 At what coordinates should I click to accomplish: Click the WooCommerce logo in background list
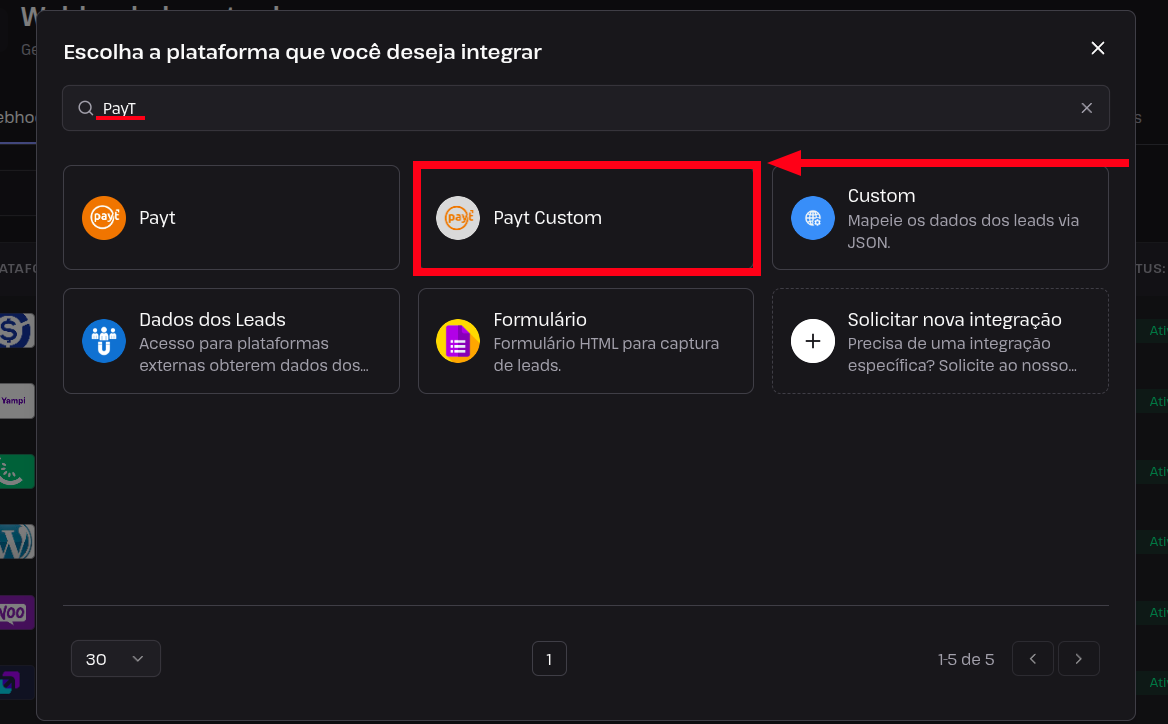click(17, 612)
